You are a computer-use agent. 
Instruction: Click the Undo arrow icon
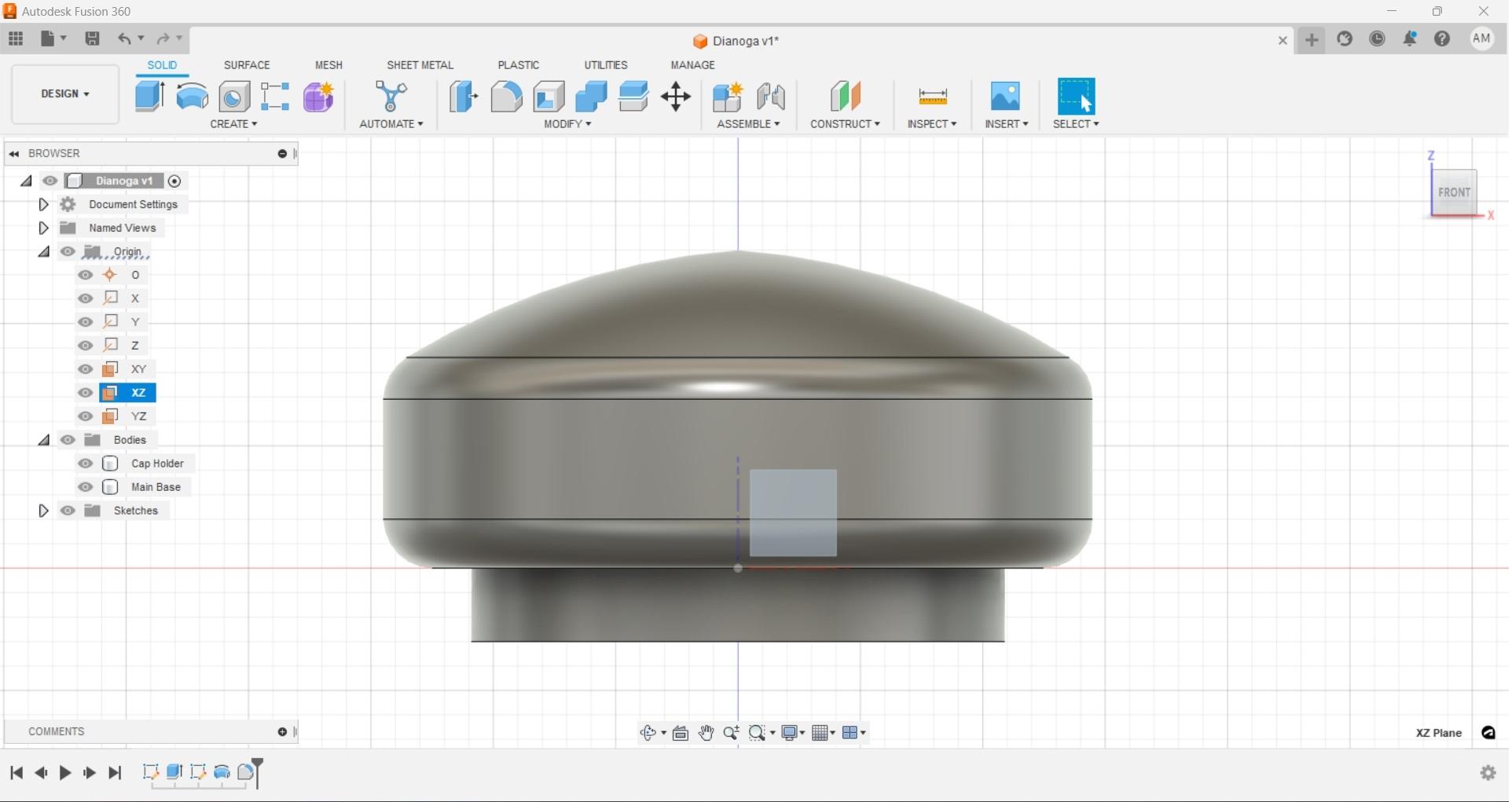124,38
